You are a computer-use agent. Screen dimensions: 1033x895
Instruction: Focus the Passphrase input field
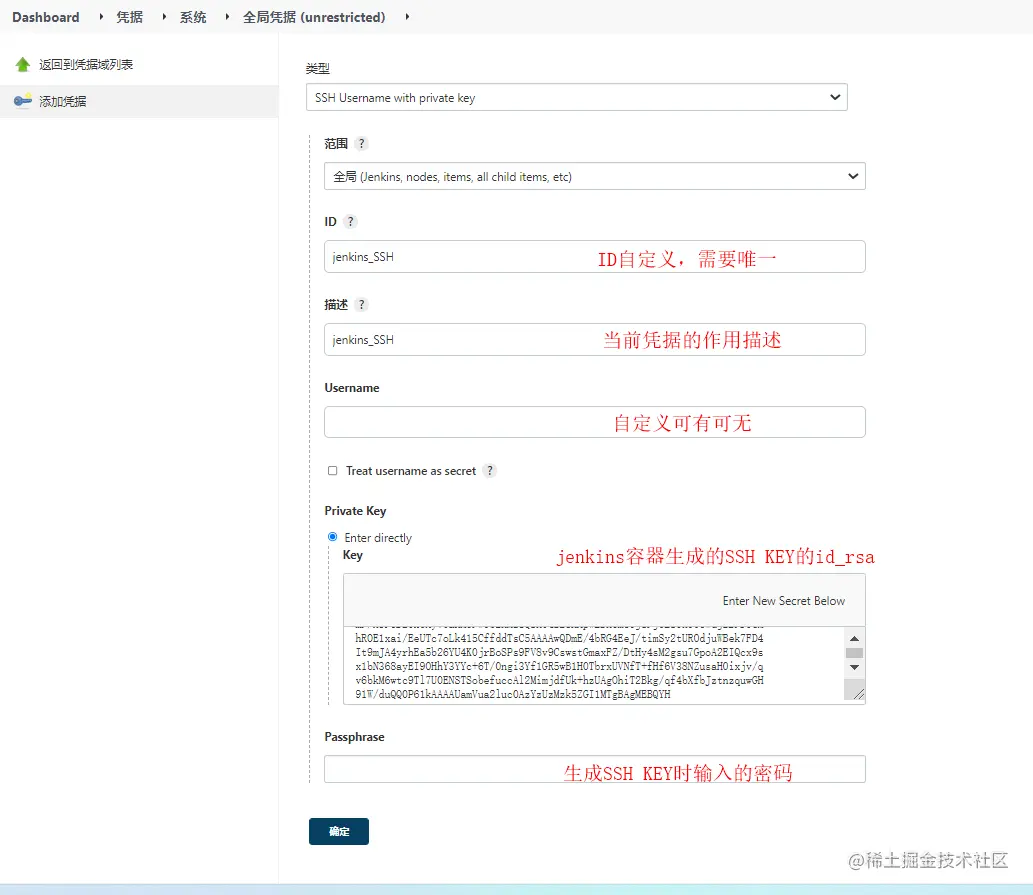click(594, 769)
